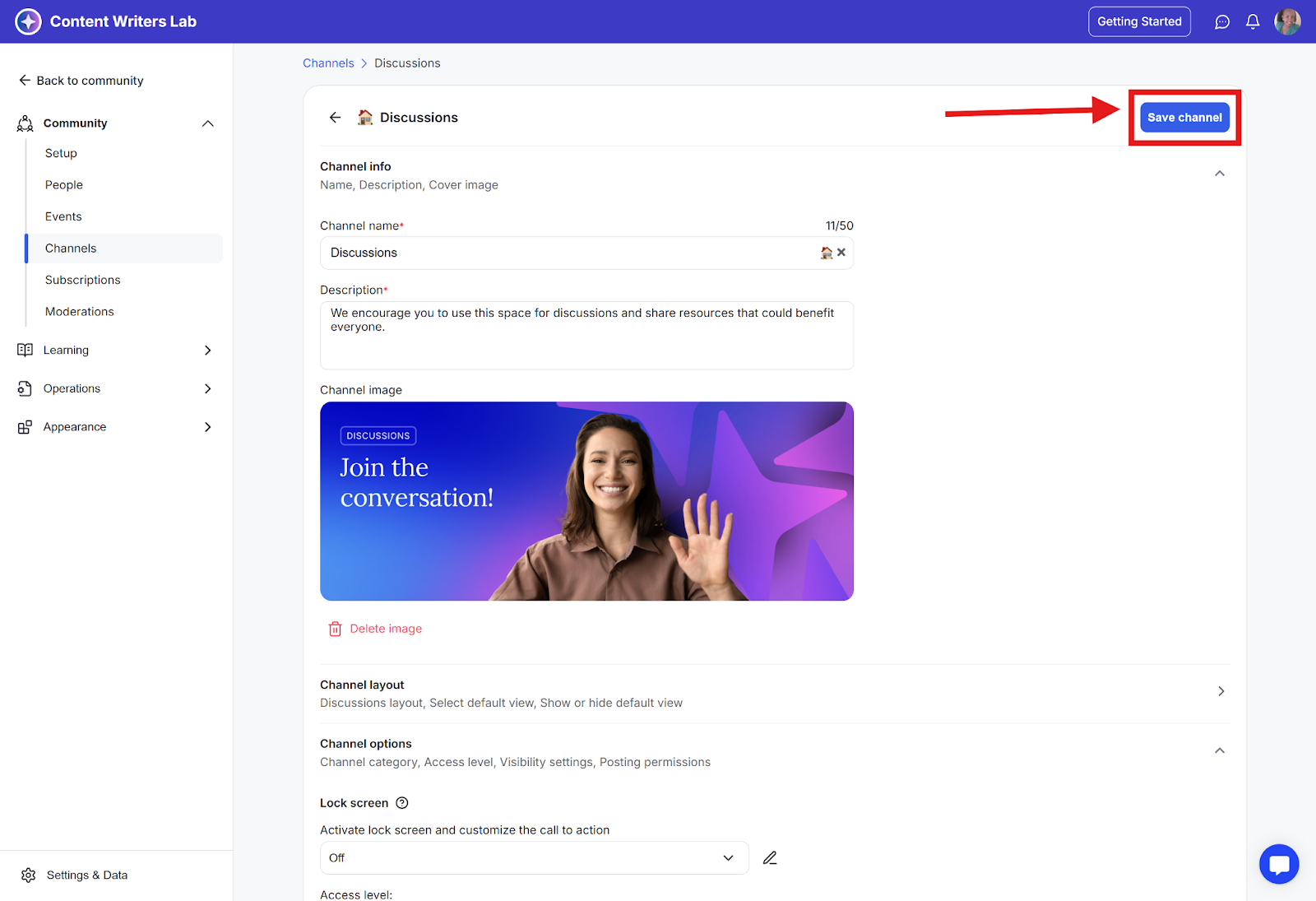Expand the Channel layout section
The image size is (1316, 901).
[1221, 691]
